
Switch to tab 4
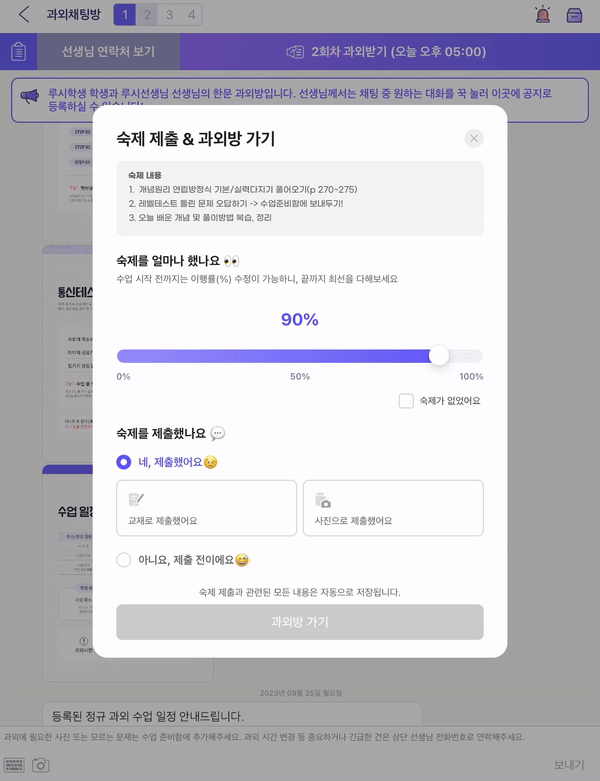pos(191,15)
